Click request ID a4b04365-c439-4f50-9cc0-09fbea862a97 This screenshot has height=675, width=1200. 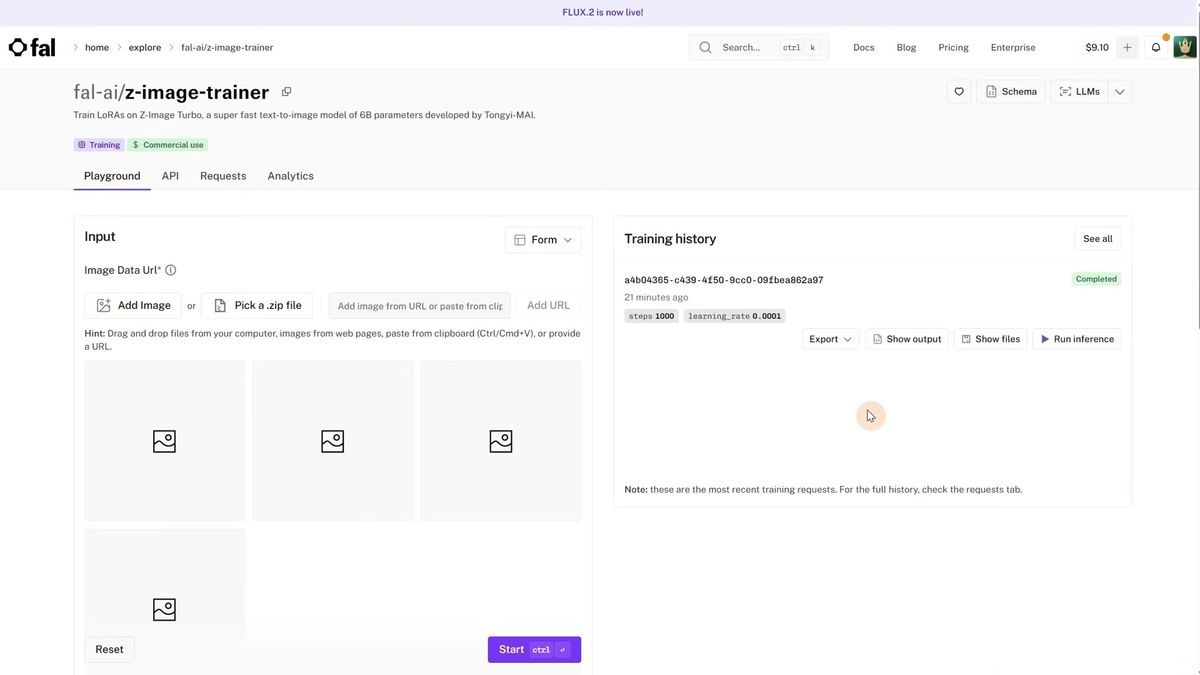click(x=724, y=280)
